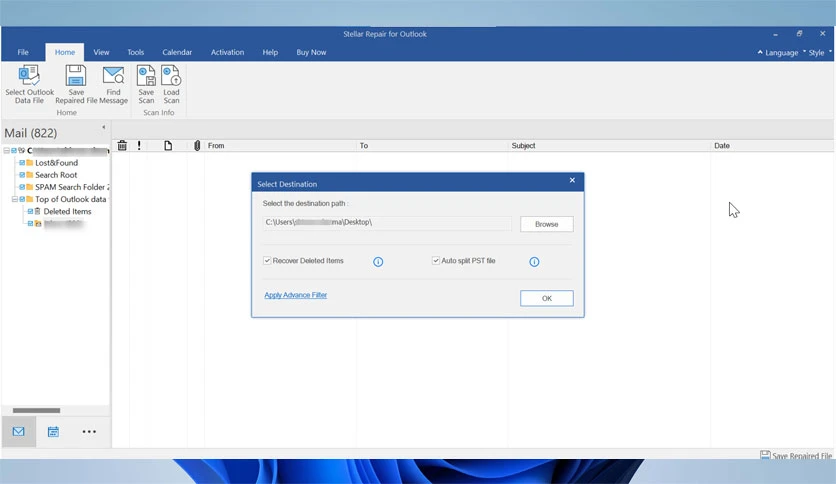Image resolution: width=836 pixels, height=484 pixels.
Task: Open the Activation tab
Action: click(227, 52)
